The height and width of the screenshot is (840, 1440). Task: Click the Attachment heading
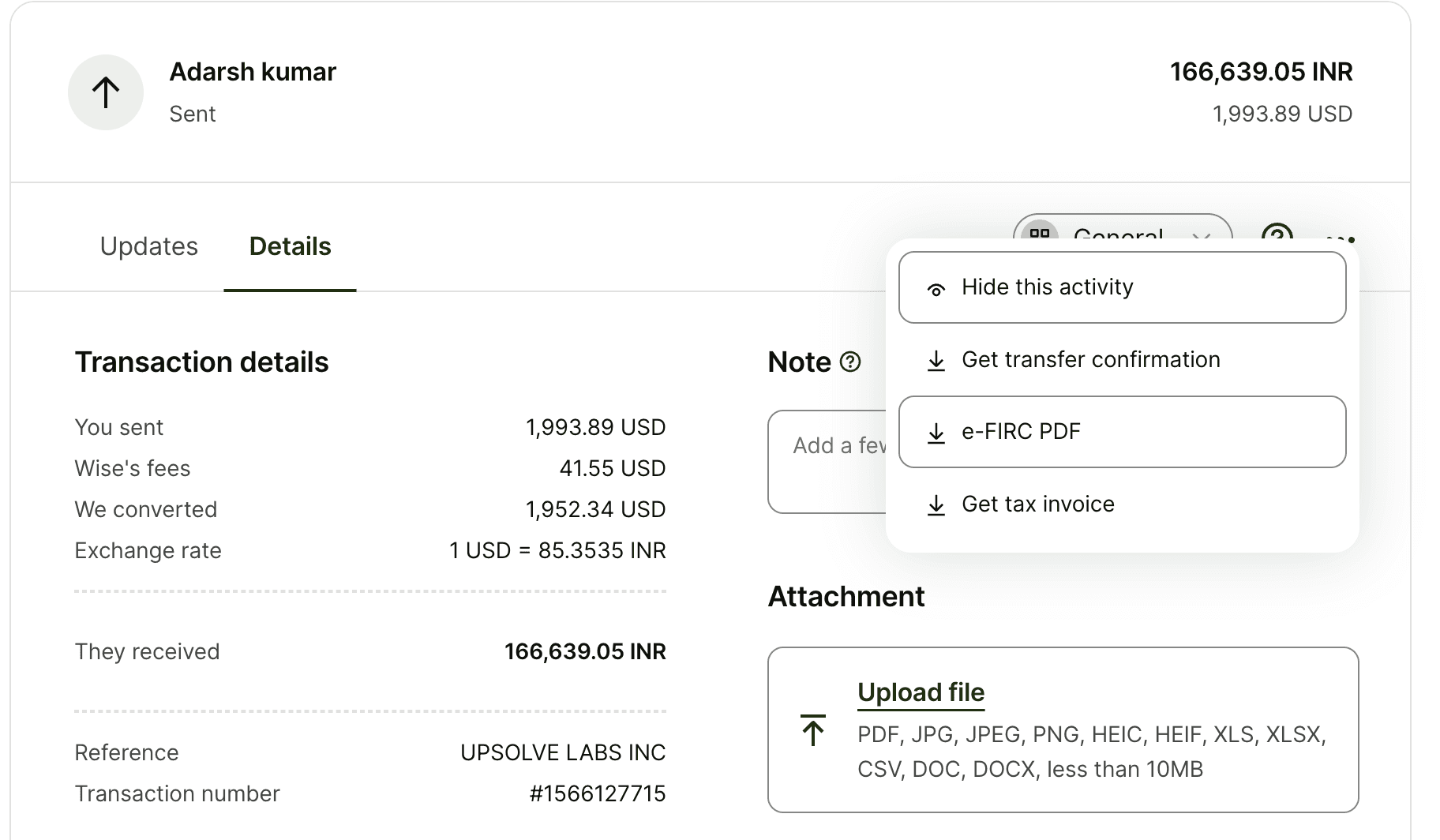(846, 597)
